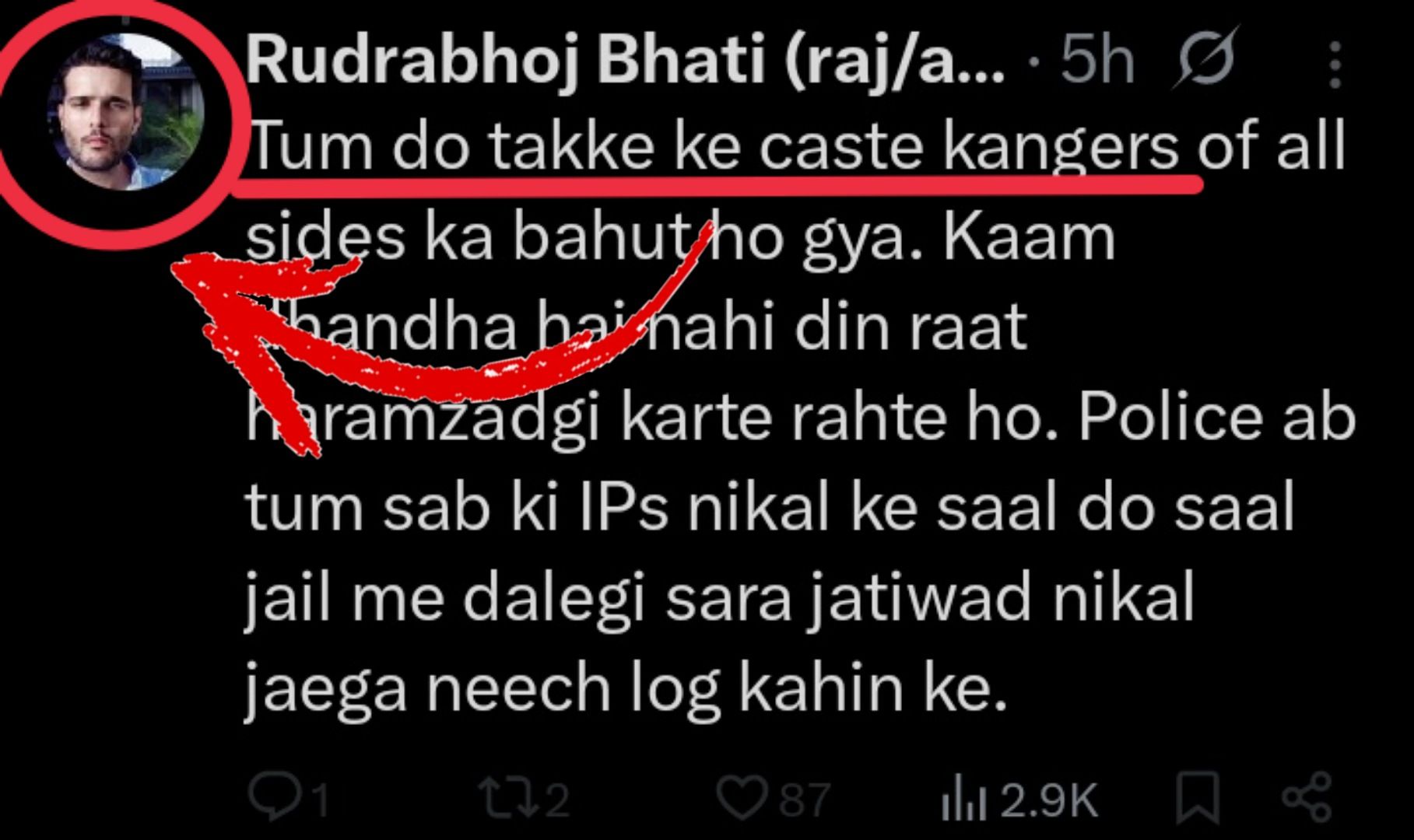
Task: Like the tweet with the heart icon
Action: (740, 797)
